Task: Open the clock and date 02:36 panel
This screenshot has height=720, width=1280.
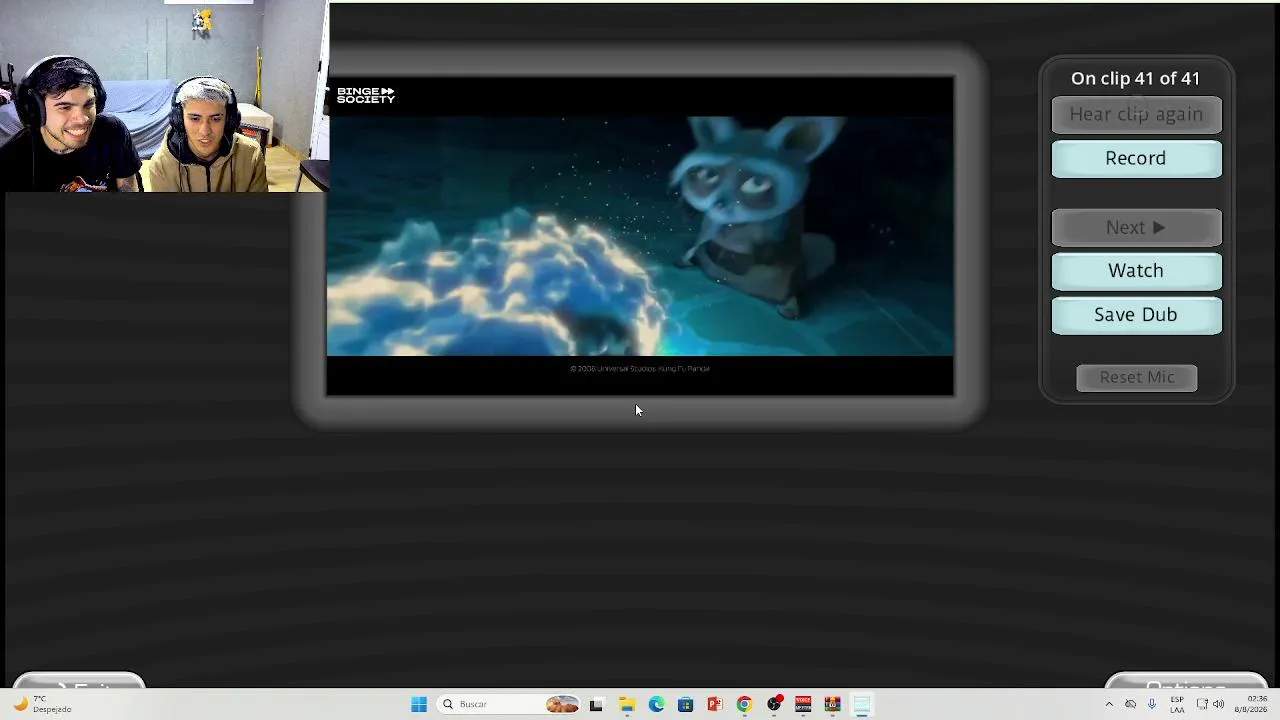Action: [1257, 704]
